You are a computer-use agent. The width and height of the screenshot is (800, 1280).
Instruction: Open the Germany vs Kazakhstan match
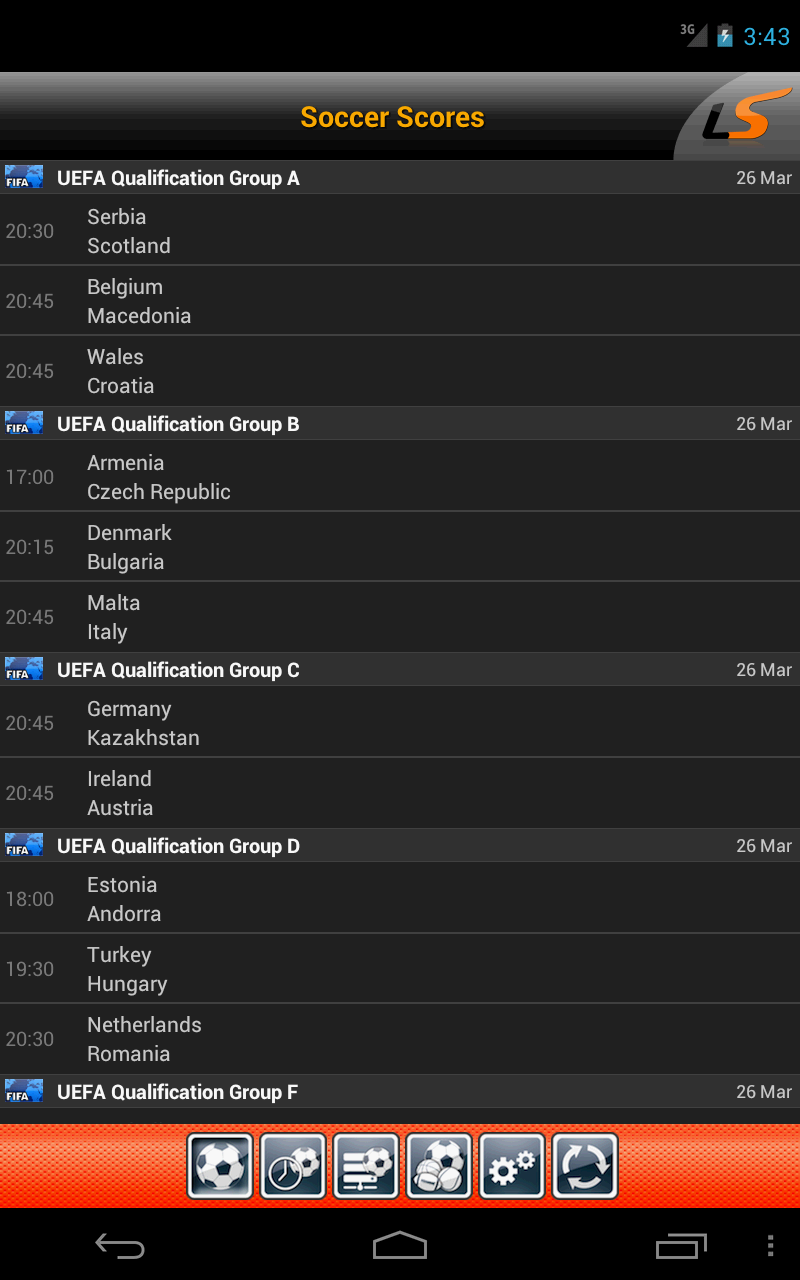pyautogui.click(x=400, y=722)
